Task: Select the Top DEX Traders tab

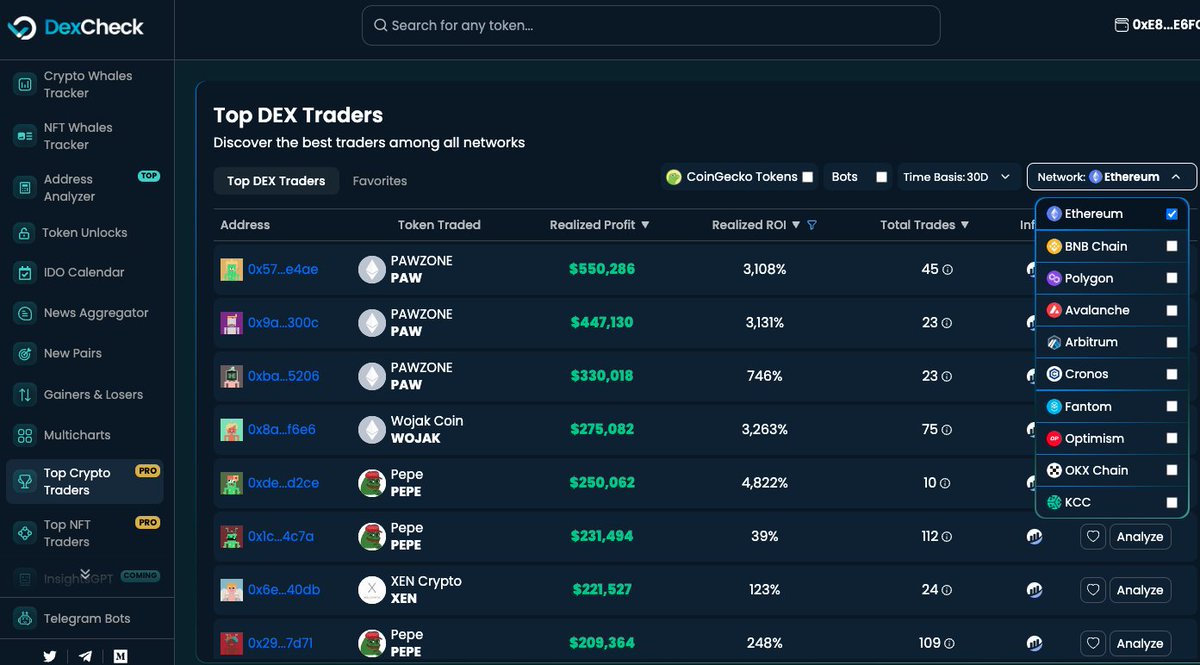Action: pyautogui.click(x=275, y=181)
